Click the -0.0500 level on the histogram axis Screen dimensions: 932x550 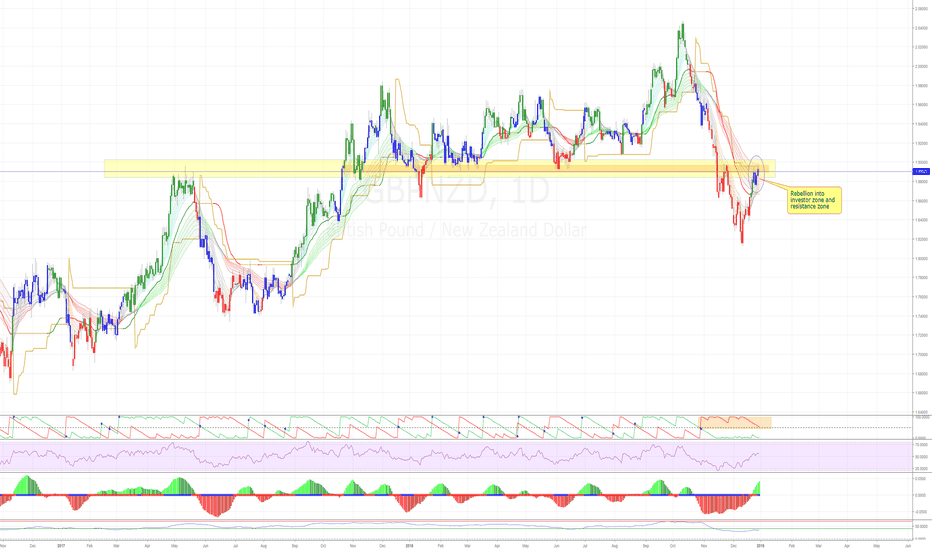[922, 511]
